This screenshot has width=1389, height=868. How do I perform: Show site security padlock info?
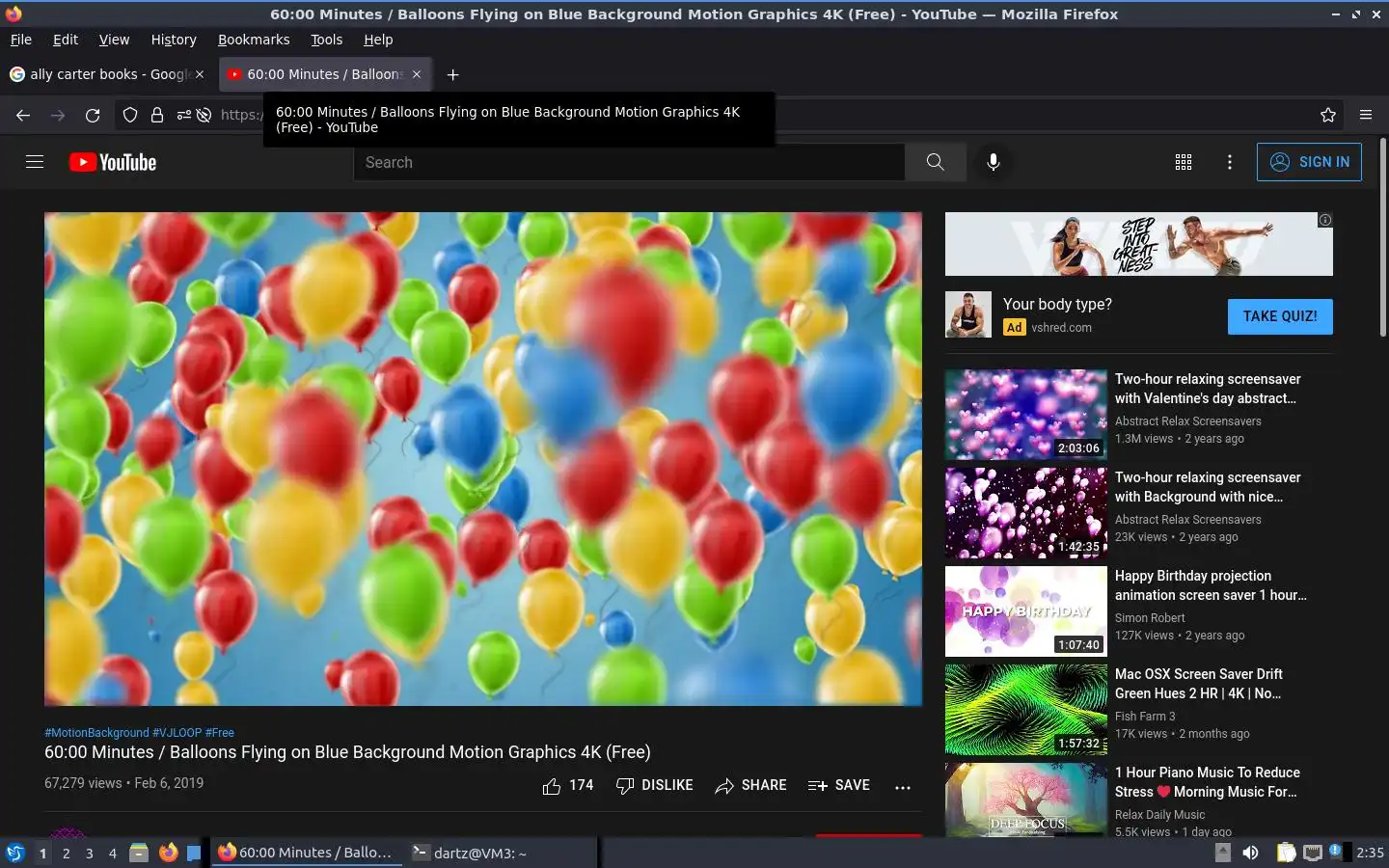[157, 116]
